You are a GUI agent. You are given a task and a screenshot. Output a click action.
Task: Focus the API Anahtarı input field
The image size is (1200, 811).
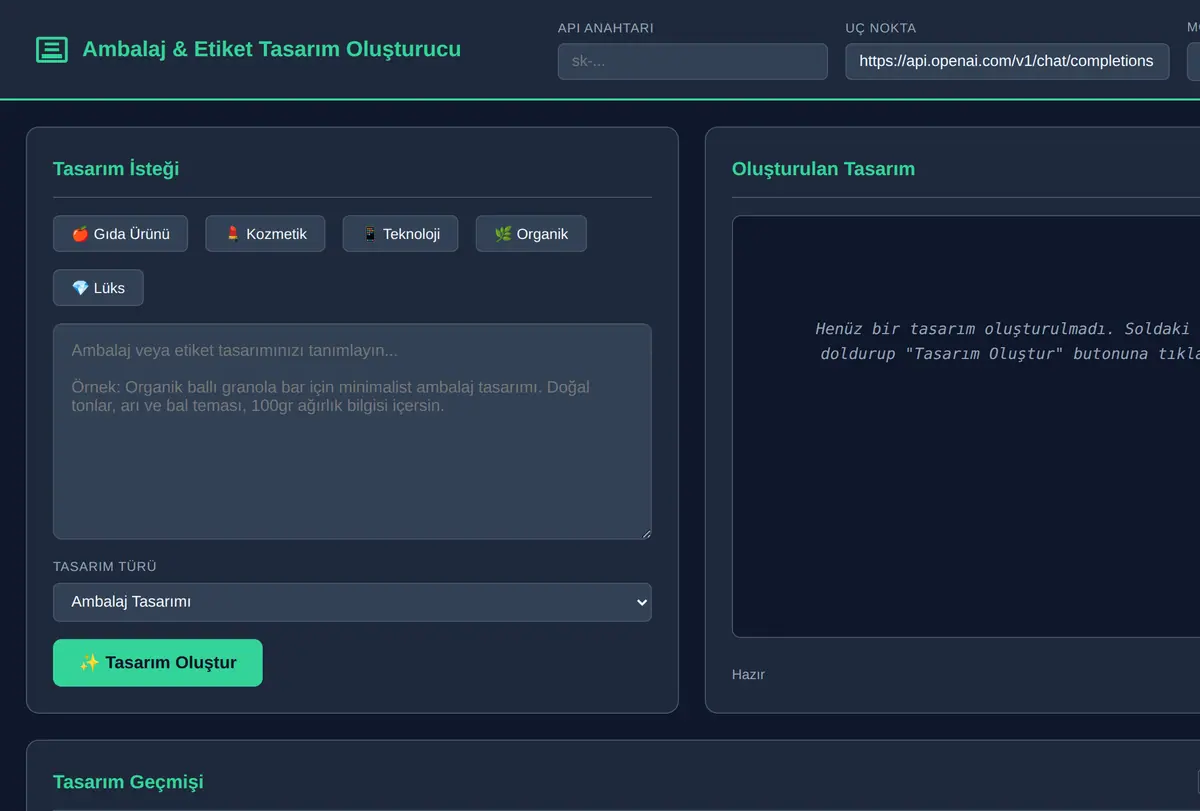click(x=693, y=61)
